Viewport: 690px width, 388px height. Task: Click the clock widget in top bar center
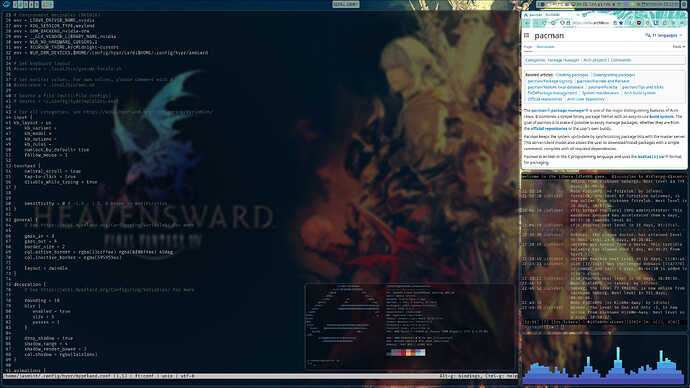pyautogui.click(x=346, y=4)
